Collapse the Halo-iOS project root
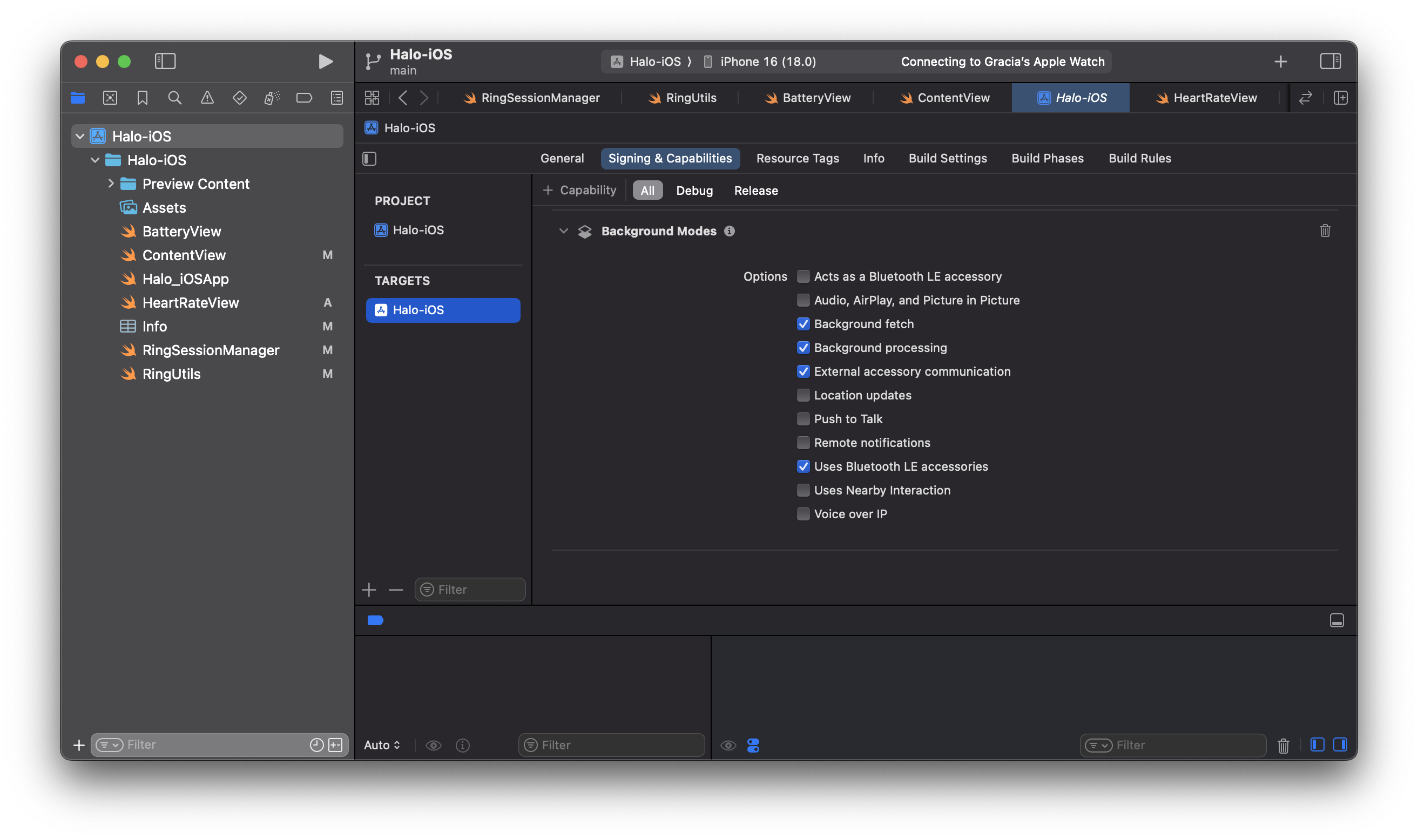This screenshot has width=1418, height=840. (80, 137)
